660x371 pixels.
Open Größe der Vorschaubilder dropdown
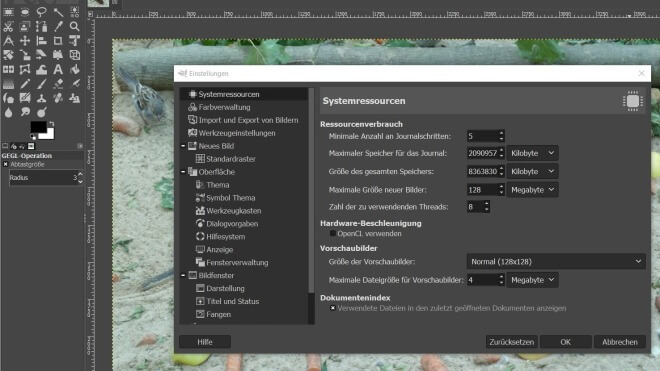(556, 262)
